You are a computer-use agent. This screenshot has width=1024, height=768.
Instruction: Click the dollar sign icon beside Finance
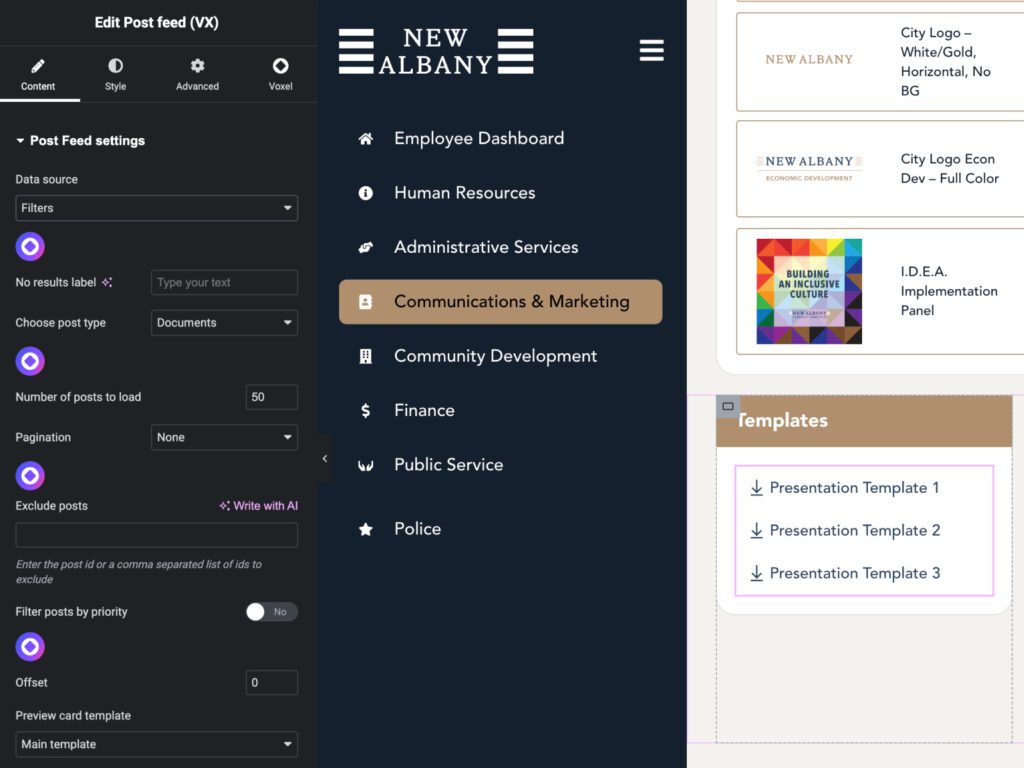(366, 410)
